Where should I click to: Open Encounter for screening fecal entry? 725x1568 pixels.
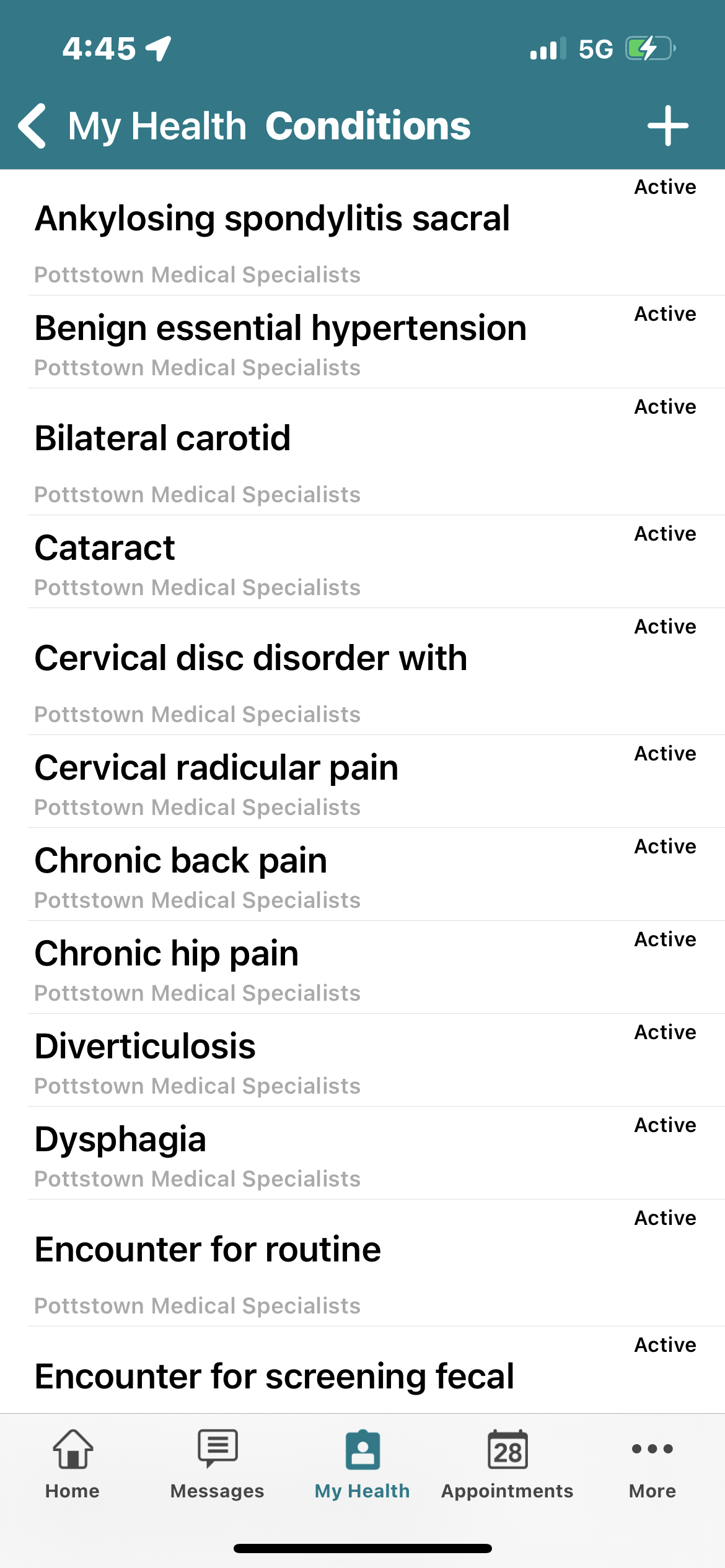274,1376
